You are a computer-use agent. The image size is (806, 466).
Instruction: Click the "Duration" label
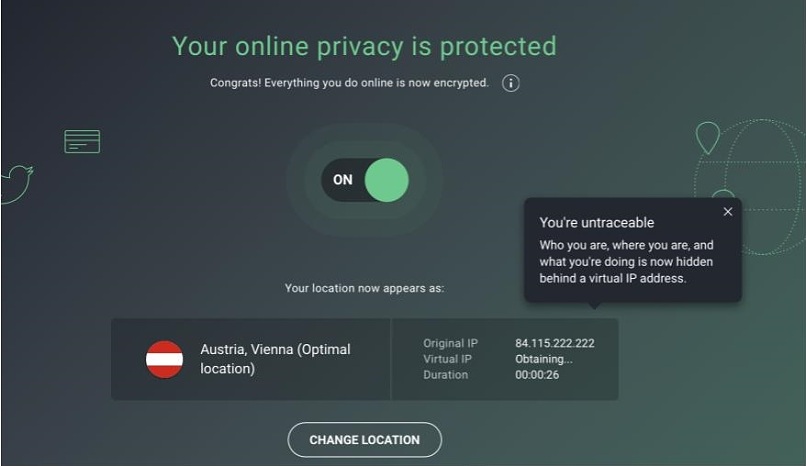(446, 375)
